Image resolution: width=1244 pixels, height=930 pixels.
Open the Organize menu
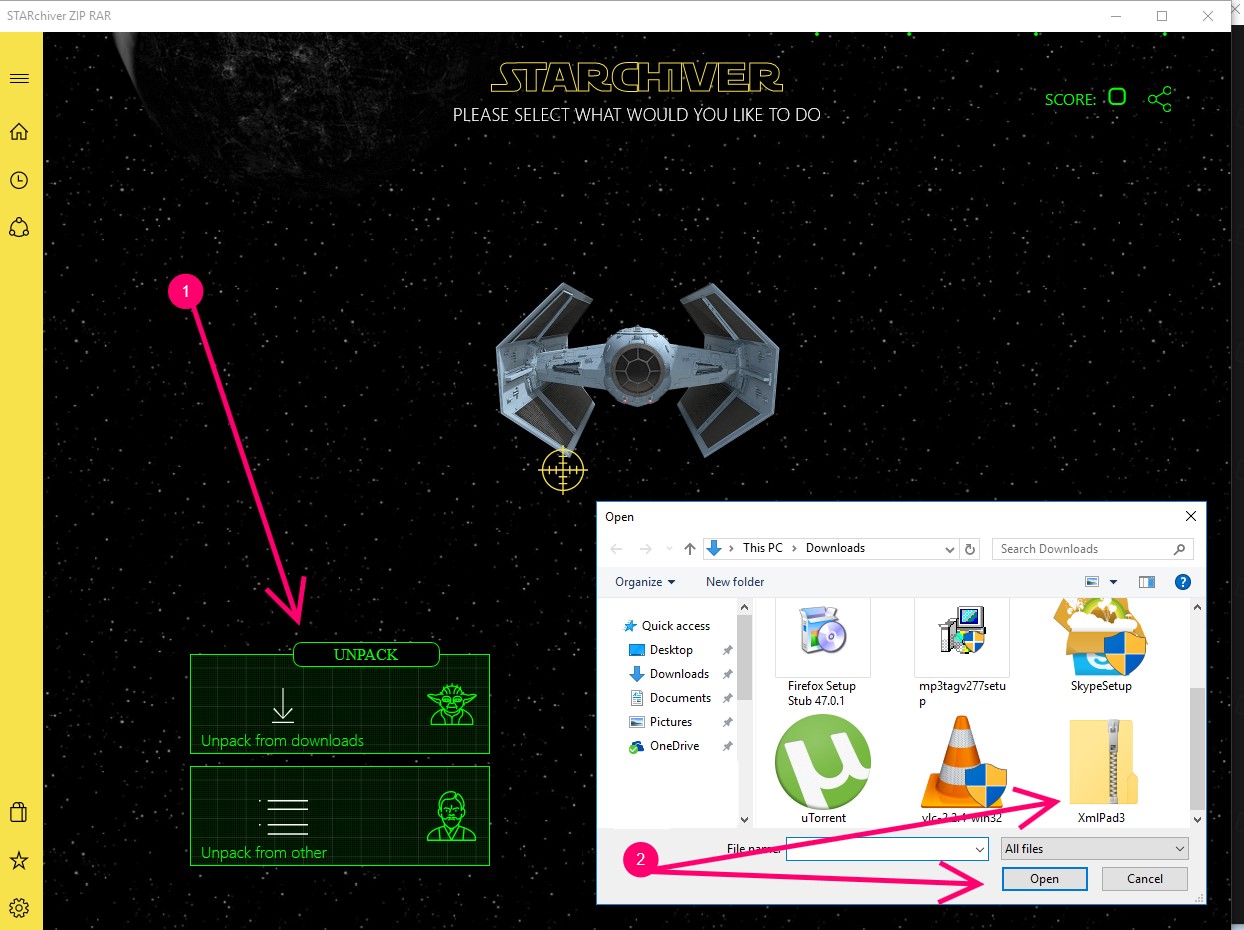point(645,582)
